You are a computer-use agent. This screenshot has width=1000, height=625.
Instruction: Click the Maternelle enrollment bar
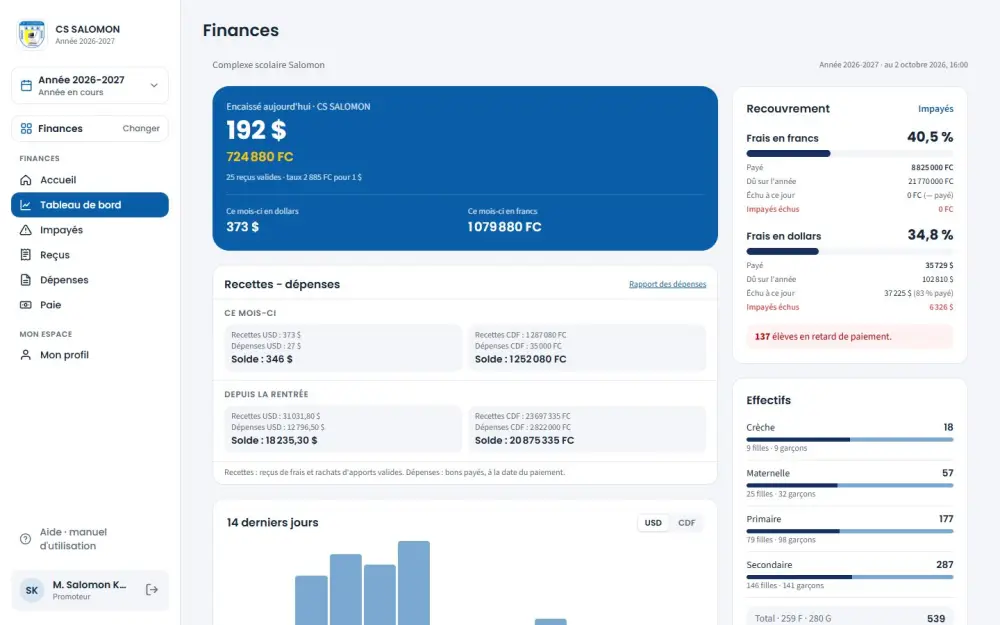pos(849,485)
